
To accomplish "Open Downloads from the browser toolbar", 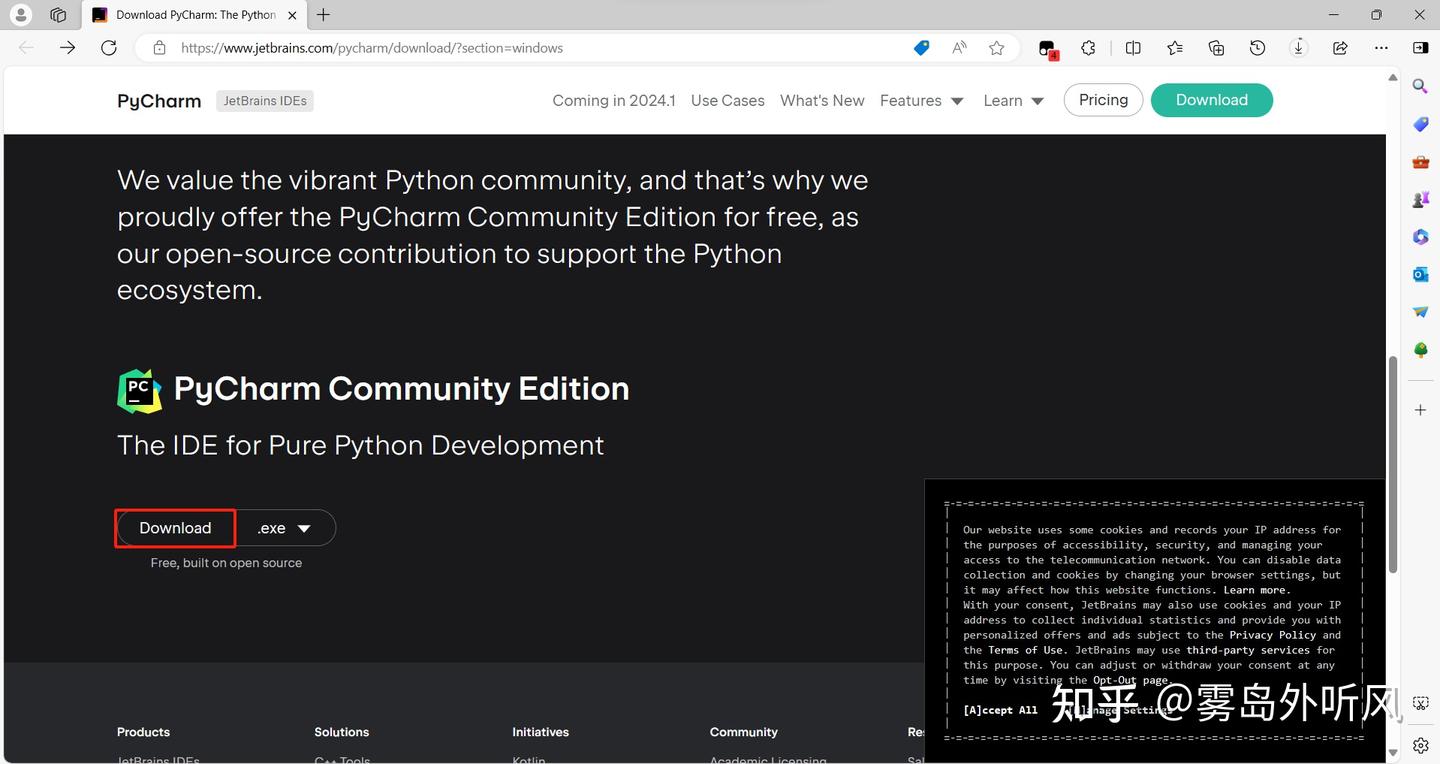I will 1298,47.
